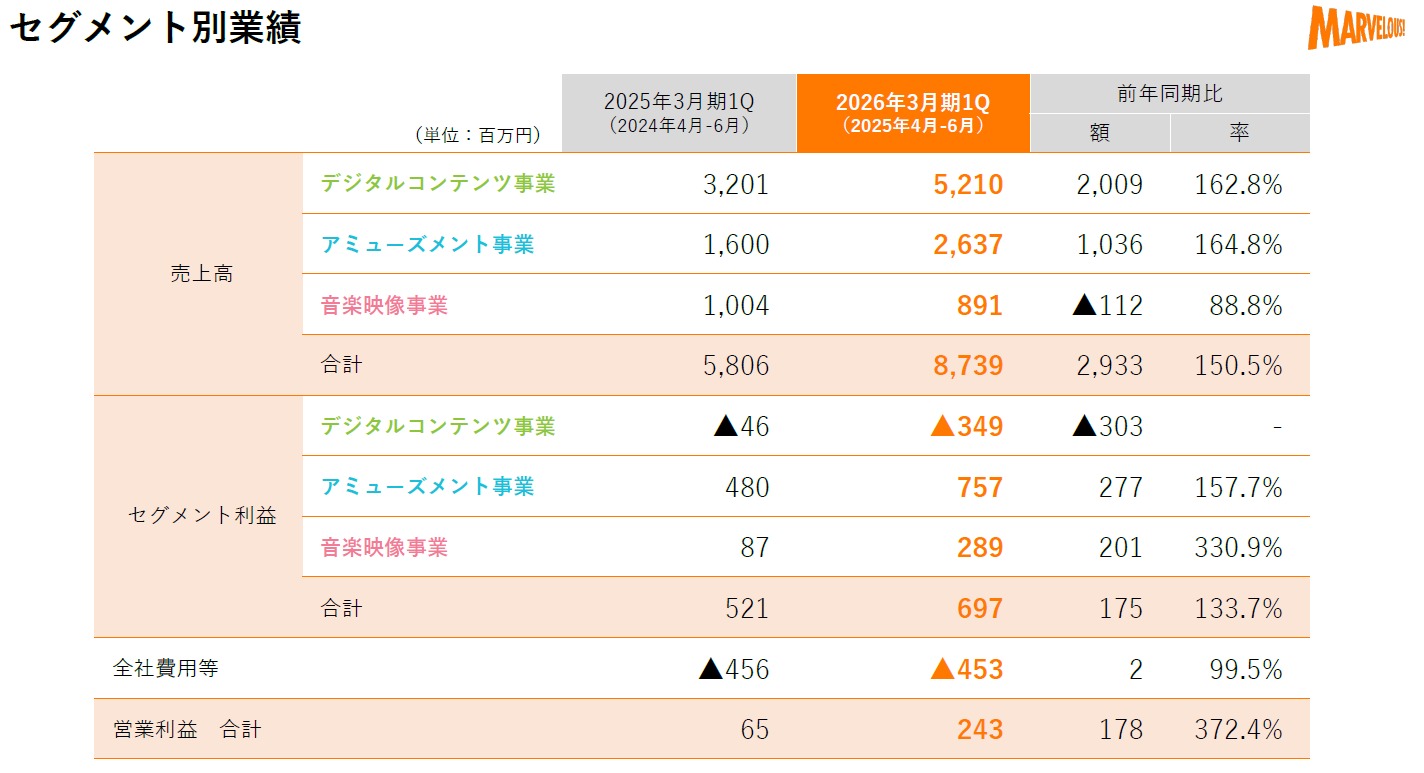
Task: Select the 2025年3月期1Q column header
Action: pos(679,113)
